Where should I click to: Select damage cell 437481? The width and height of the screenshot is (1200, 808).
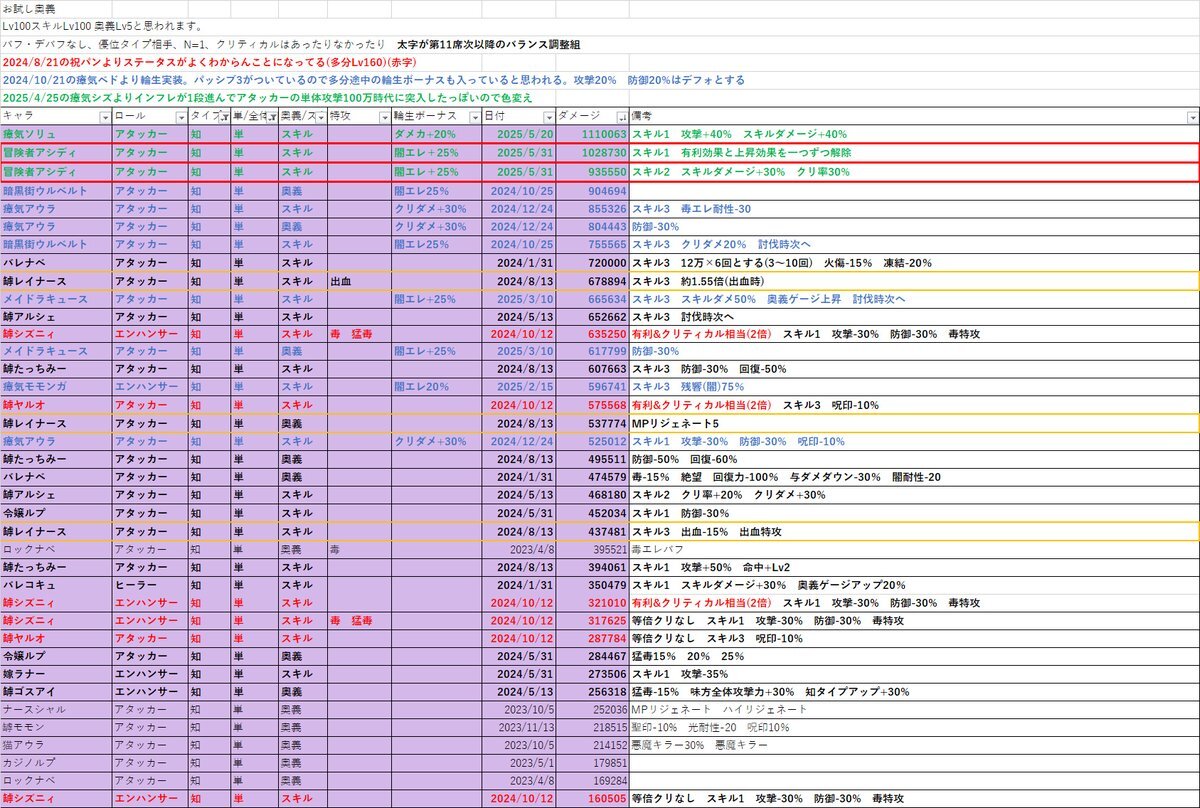(x=592, y=531)
